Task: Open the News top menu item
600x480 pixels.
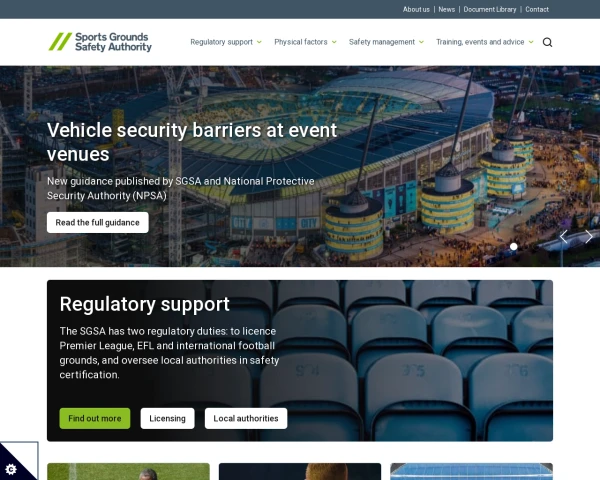Action: pos(447,9)
